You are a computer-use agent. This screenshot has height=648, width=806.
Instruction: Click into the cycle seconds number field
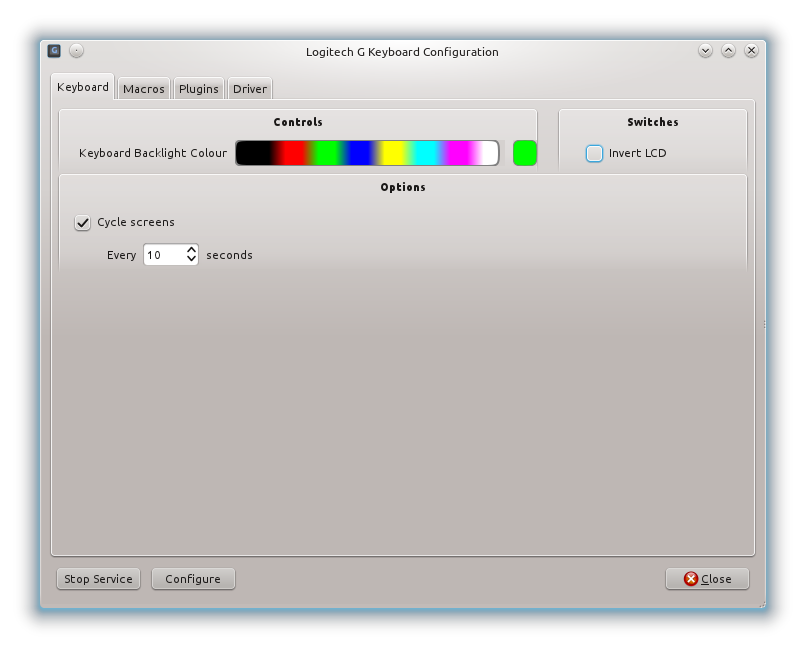pyautogui.click(x=163, y=255)
